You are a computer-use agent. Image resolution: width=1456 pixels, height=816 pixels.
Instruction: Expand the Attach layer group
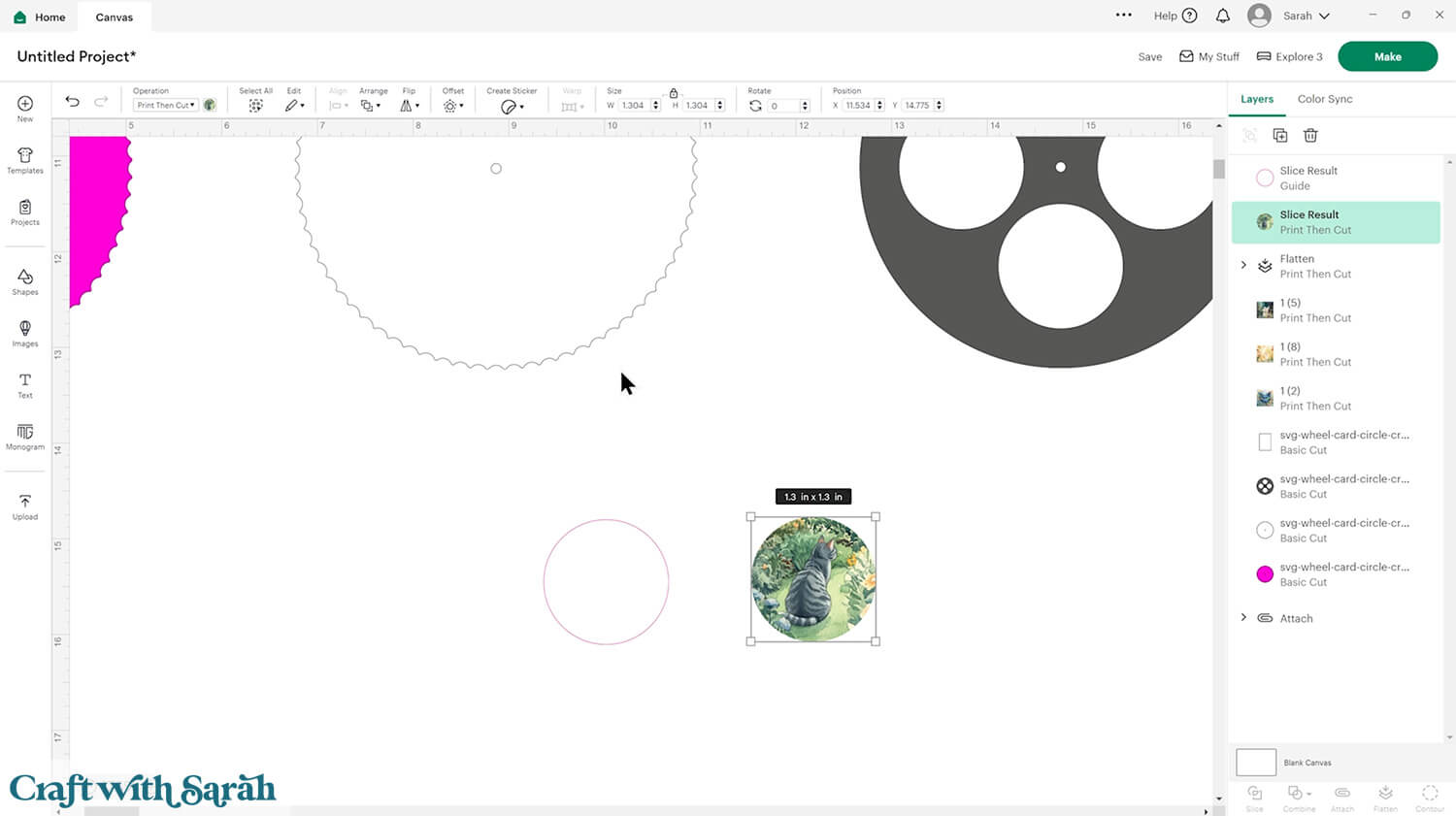pyautogui.click(x=1243, y=618)
